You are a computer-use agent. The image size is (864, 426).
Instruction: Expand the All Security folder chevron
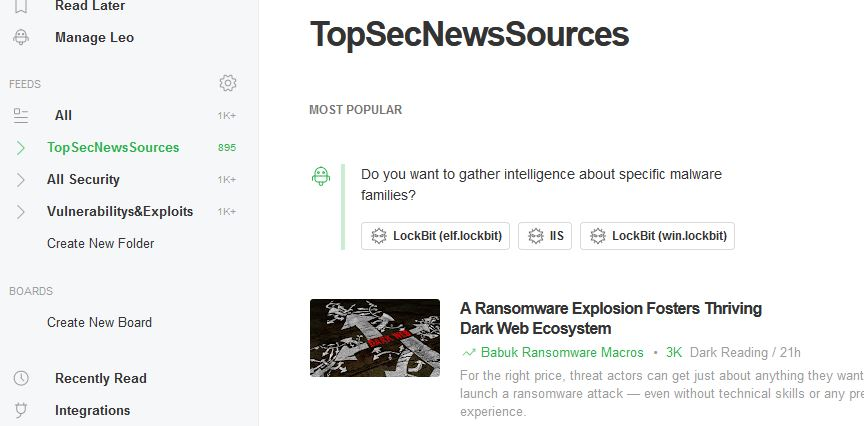(20, 180)
